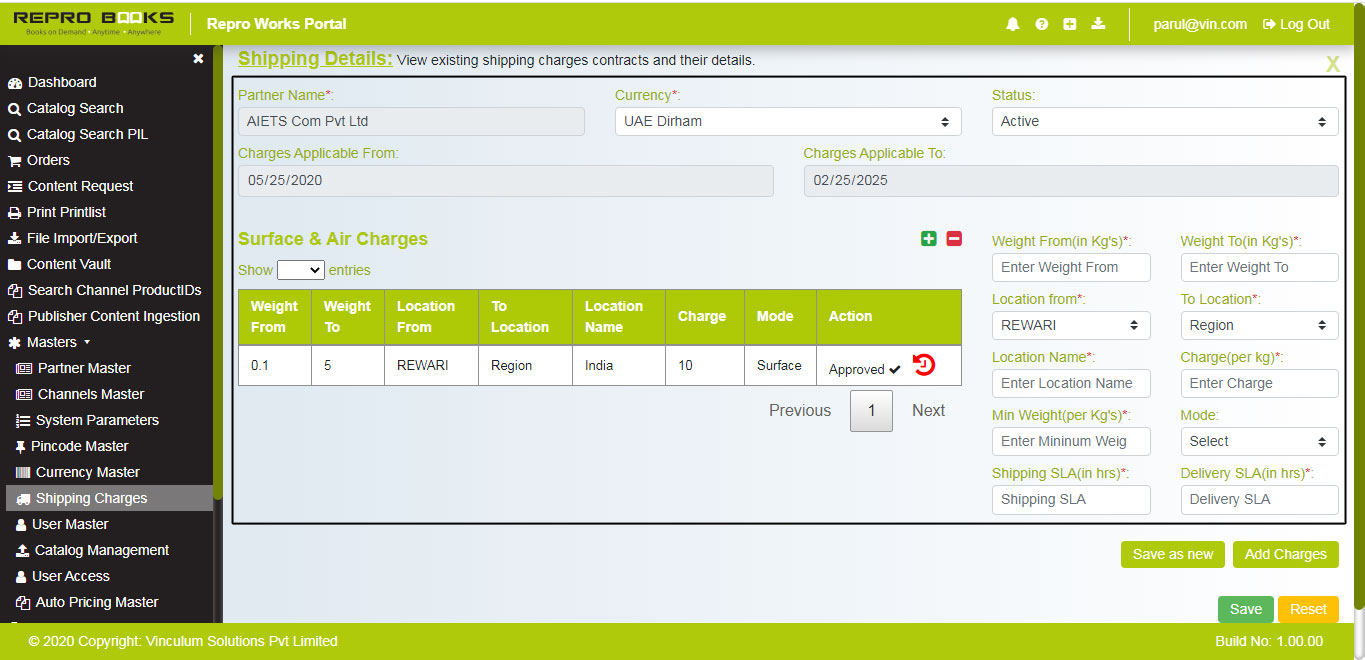The width and height of the screenshot is (1365, 660).
Task: Open the notifications bell icon
Action: click(x=1012, y=23)
